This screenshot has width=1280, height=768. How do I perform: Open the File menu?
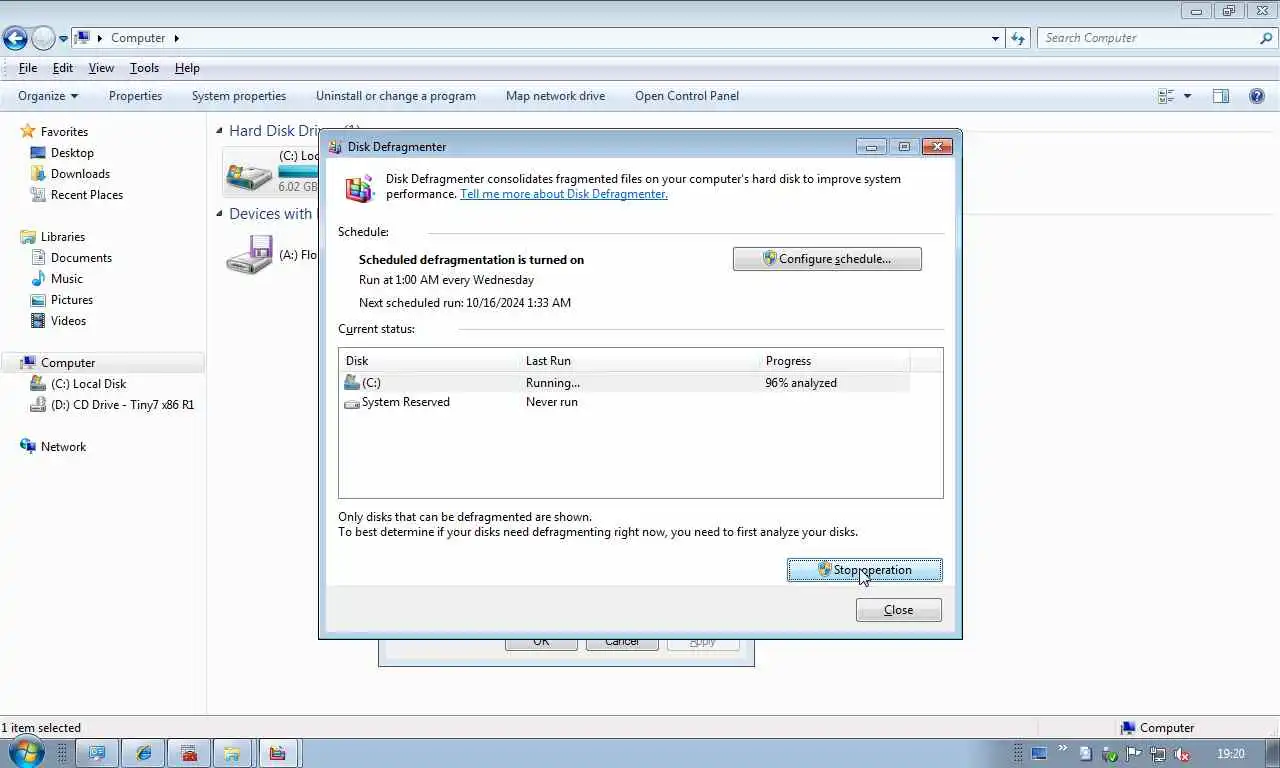point(28,68)
